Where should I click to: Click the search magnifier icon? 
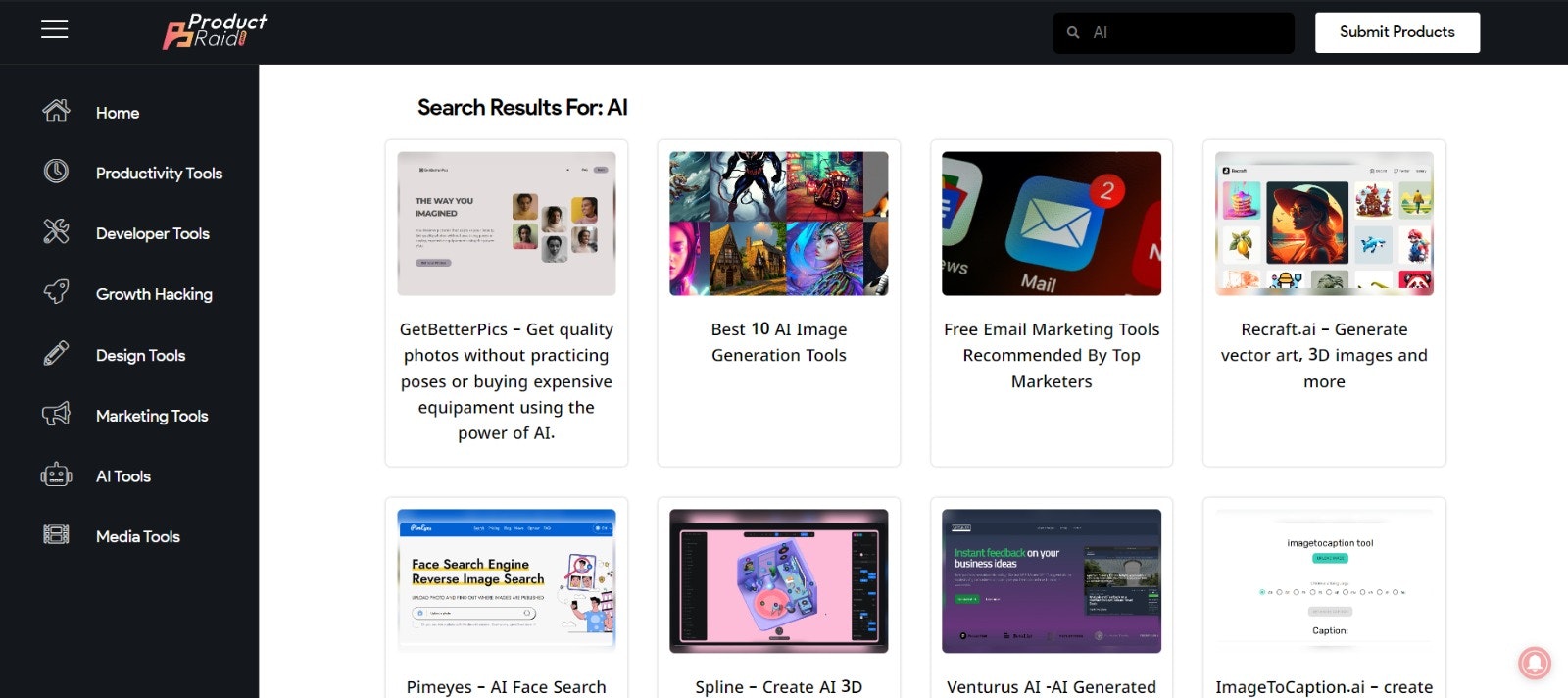(1073, 32)
